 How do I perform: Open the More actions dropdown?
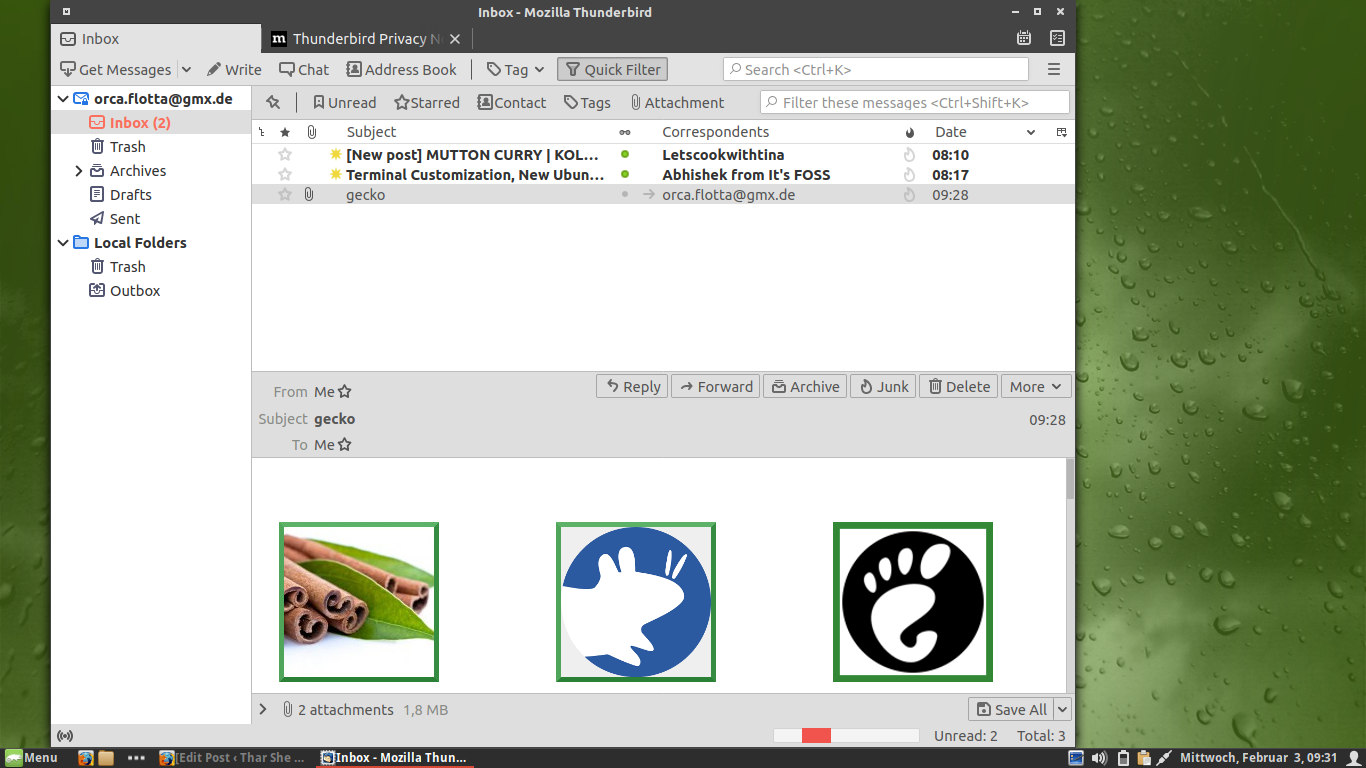pyautogui.click(x=1036, y=386)
